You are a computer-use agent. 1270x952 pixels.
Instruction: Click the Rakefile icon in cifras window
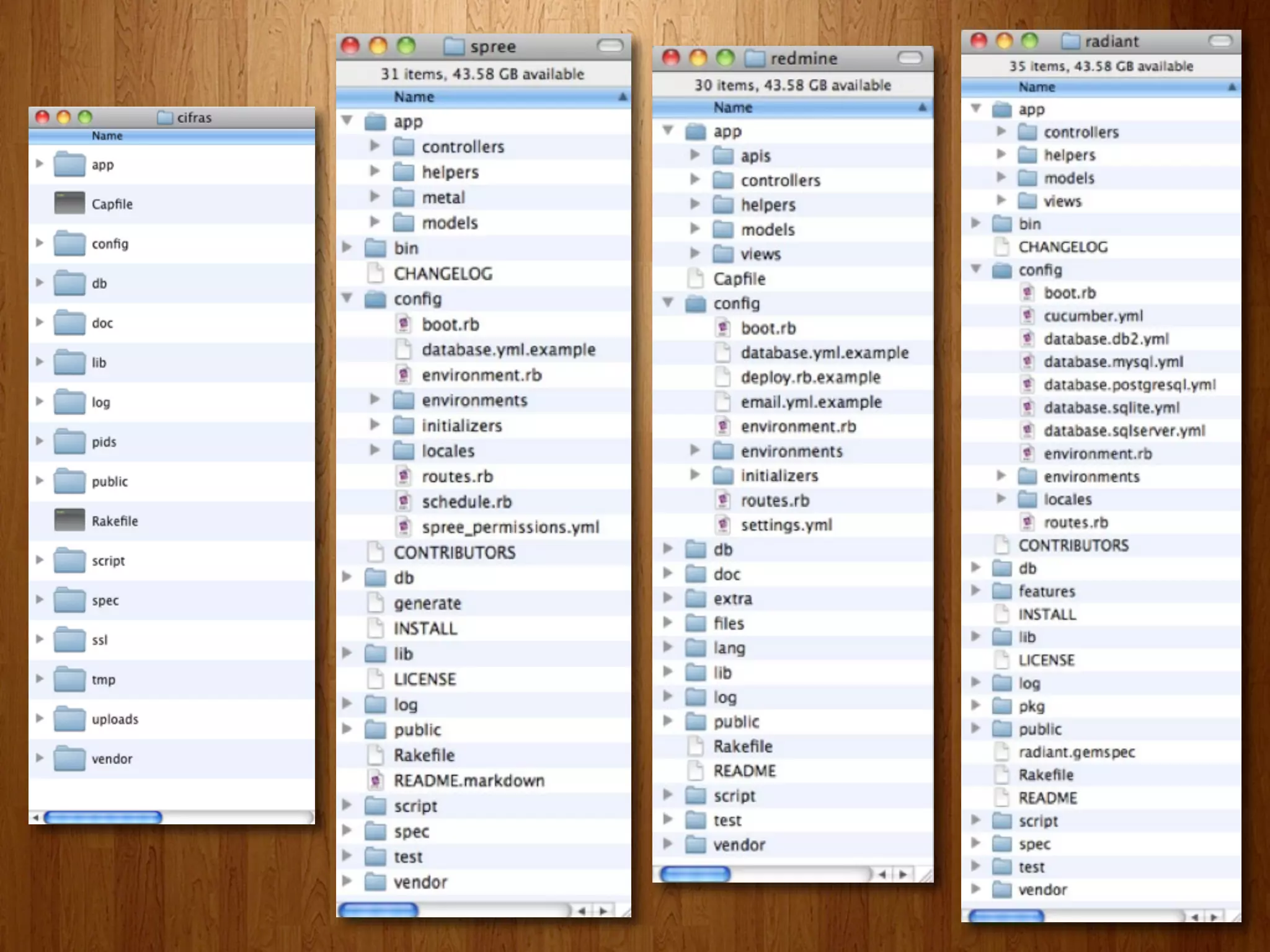pos(69,521)
